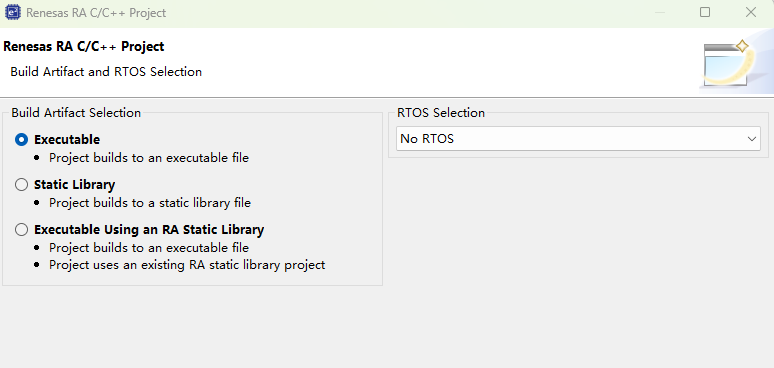
Task: Select the Executable radio button
Action: 21,140
